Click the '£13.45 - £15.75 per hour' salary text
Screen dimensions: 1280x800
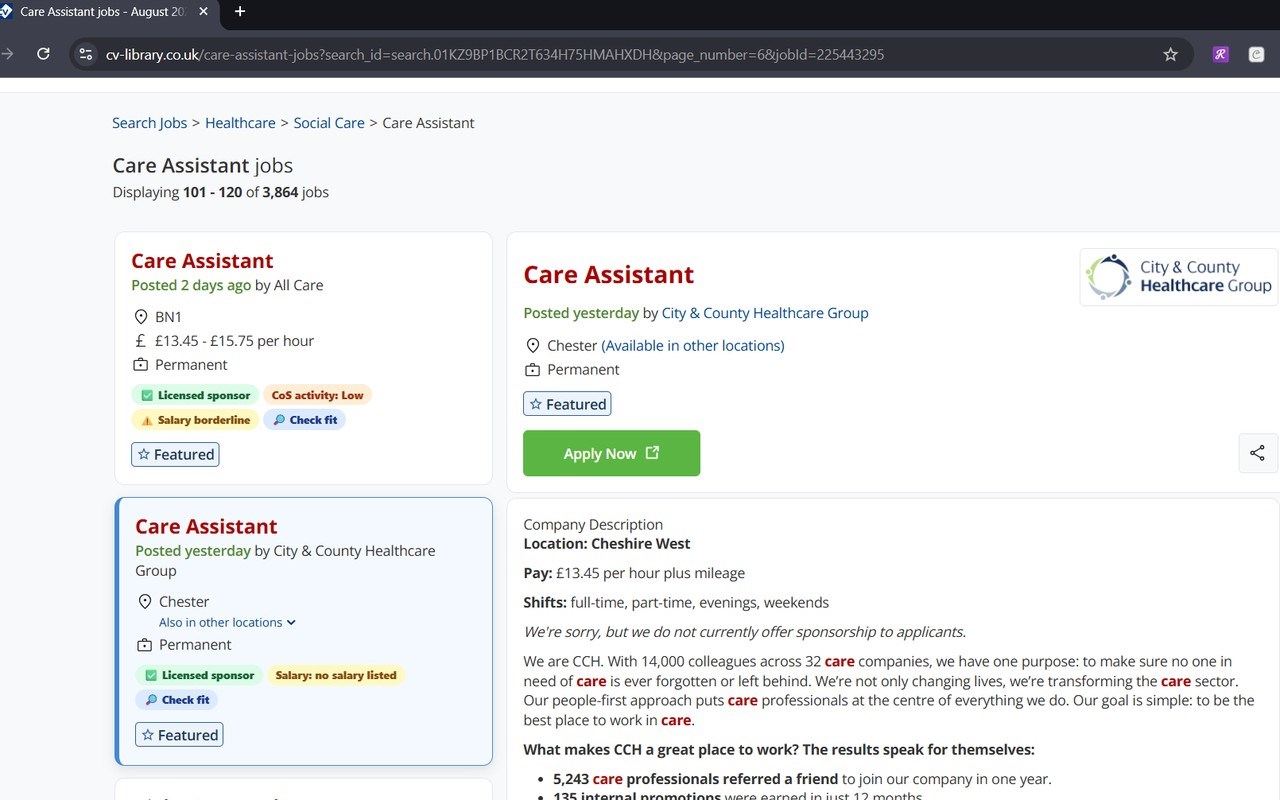(234, 341)
